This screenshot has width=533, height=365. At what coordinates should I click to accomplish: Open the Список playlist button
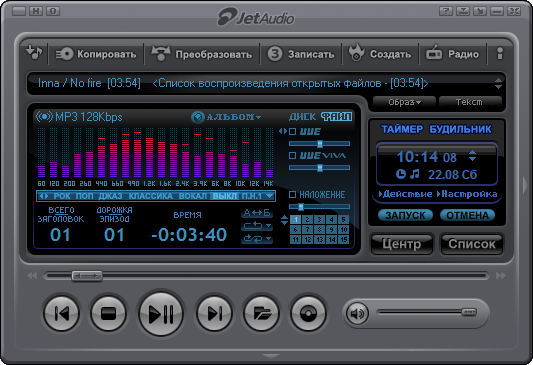point(471,244)
